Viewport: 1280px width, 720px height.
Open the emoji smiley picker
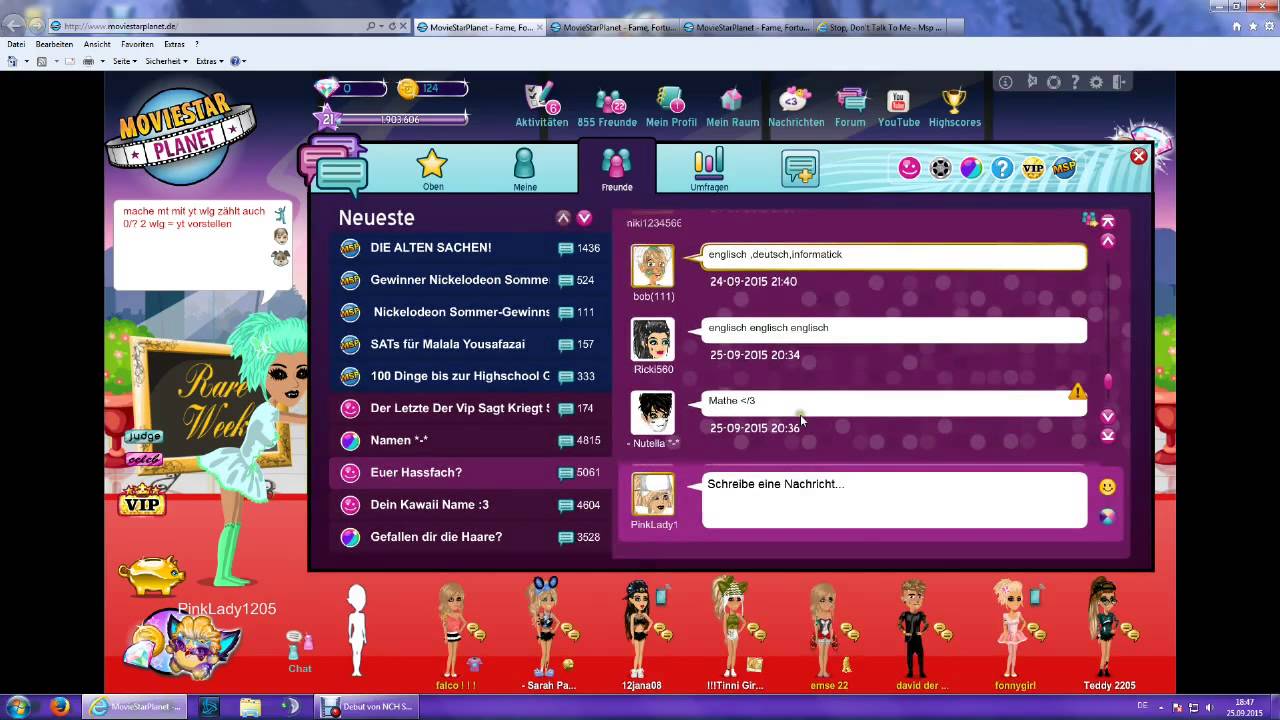pos(1107,487)
